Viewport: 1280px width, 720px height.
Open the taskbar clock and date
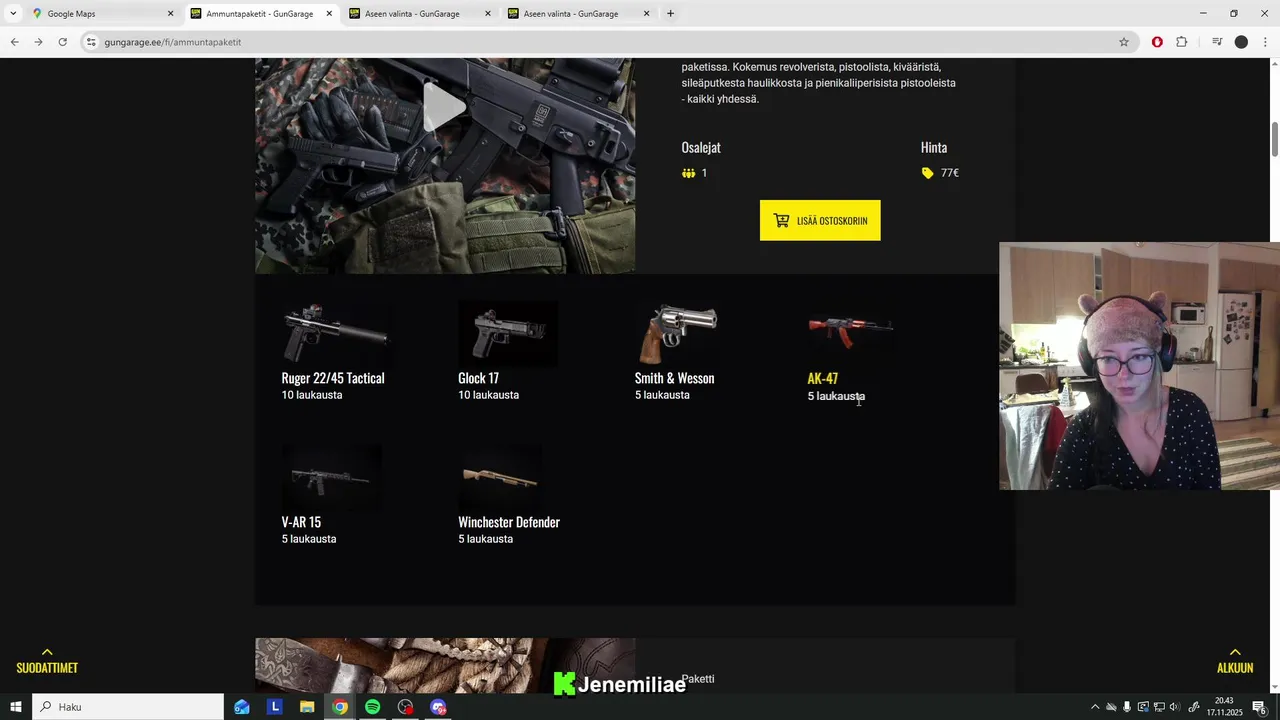click(x=1224, y=707)
